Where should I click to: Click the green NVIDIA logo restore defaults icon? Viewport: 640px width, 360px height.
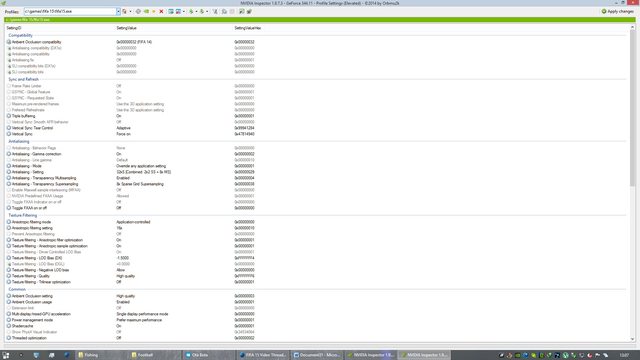pos(146,11)
